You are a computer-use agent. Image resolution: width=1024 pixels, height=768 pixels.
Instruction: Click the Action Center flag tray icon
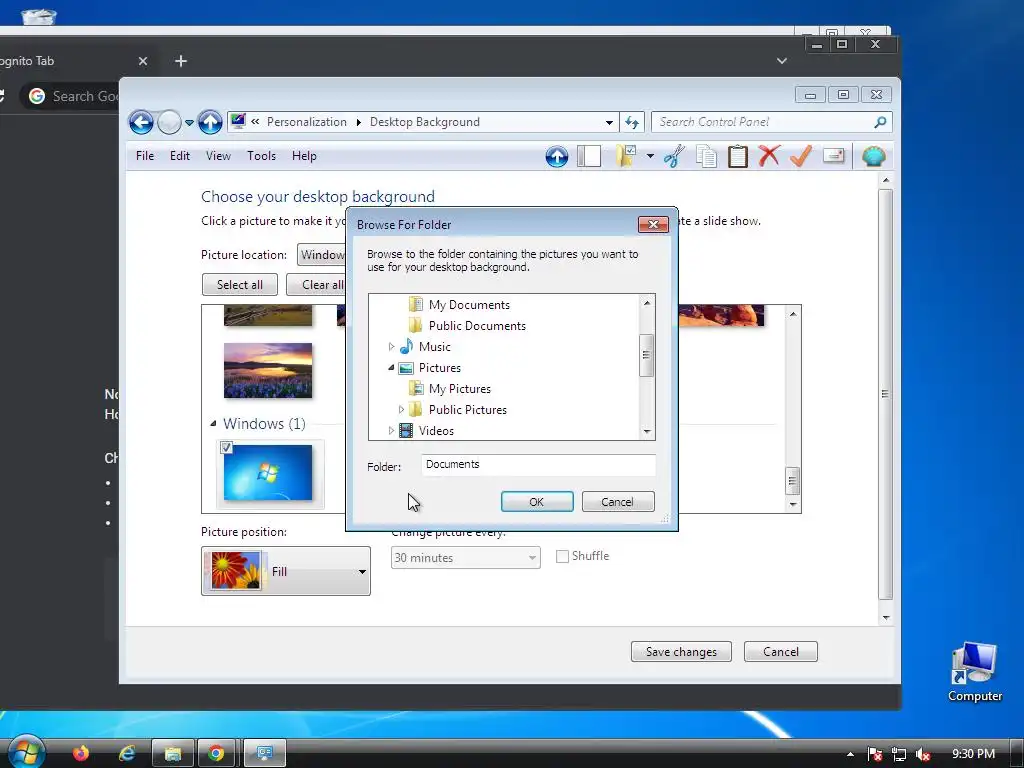pyautogui.click(x=875, y=754)
